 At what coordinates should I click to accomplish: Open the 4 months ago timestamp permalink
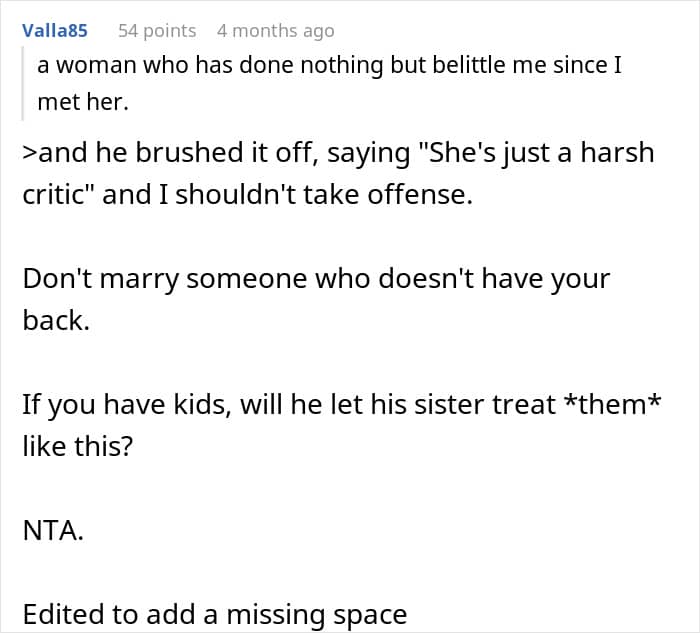point(275,31)
